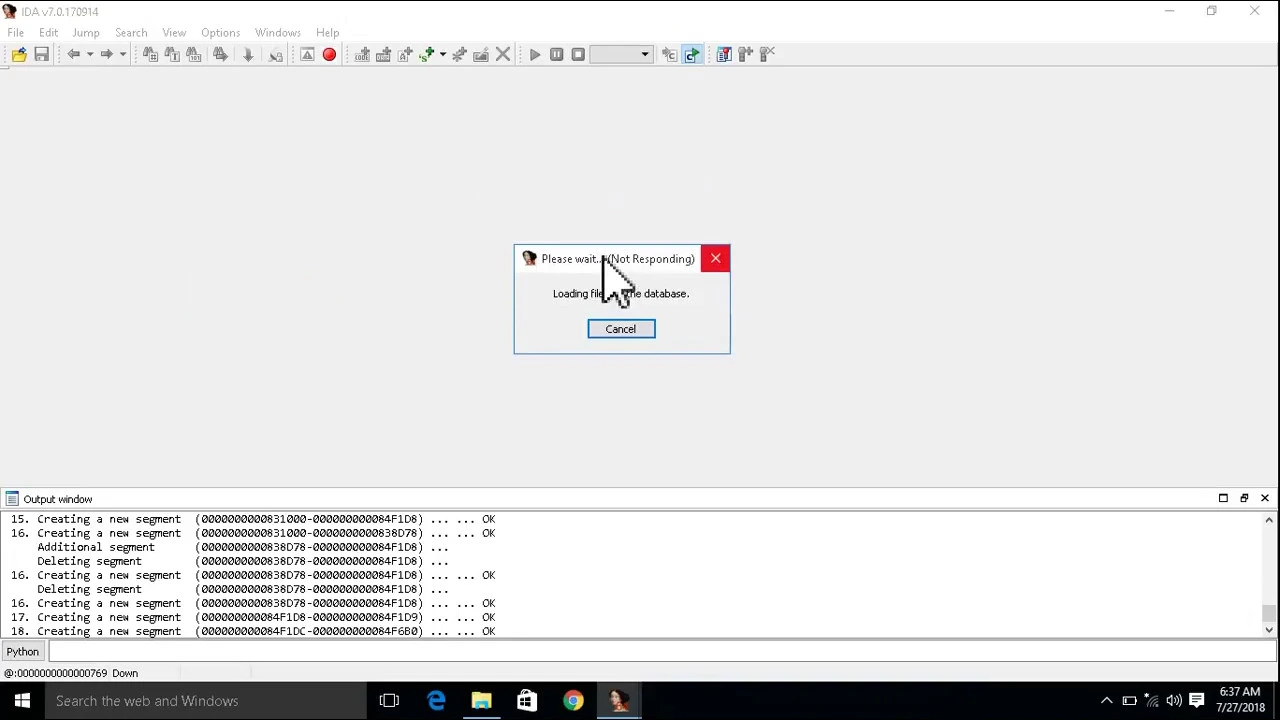
Task: Click the '18. Creating a new segment' line
Action: [x=253, y=631]
